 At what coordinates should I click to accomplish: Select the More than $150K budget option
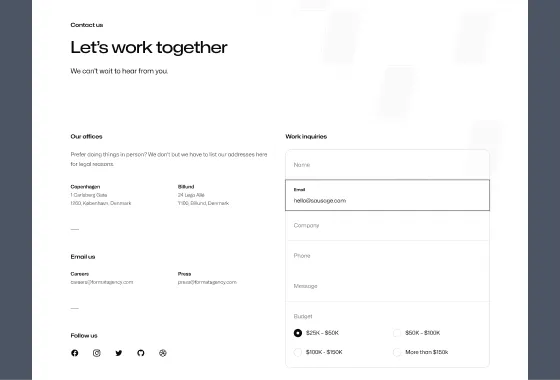[397, 352]
